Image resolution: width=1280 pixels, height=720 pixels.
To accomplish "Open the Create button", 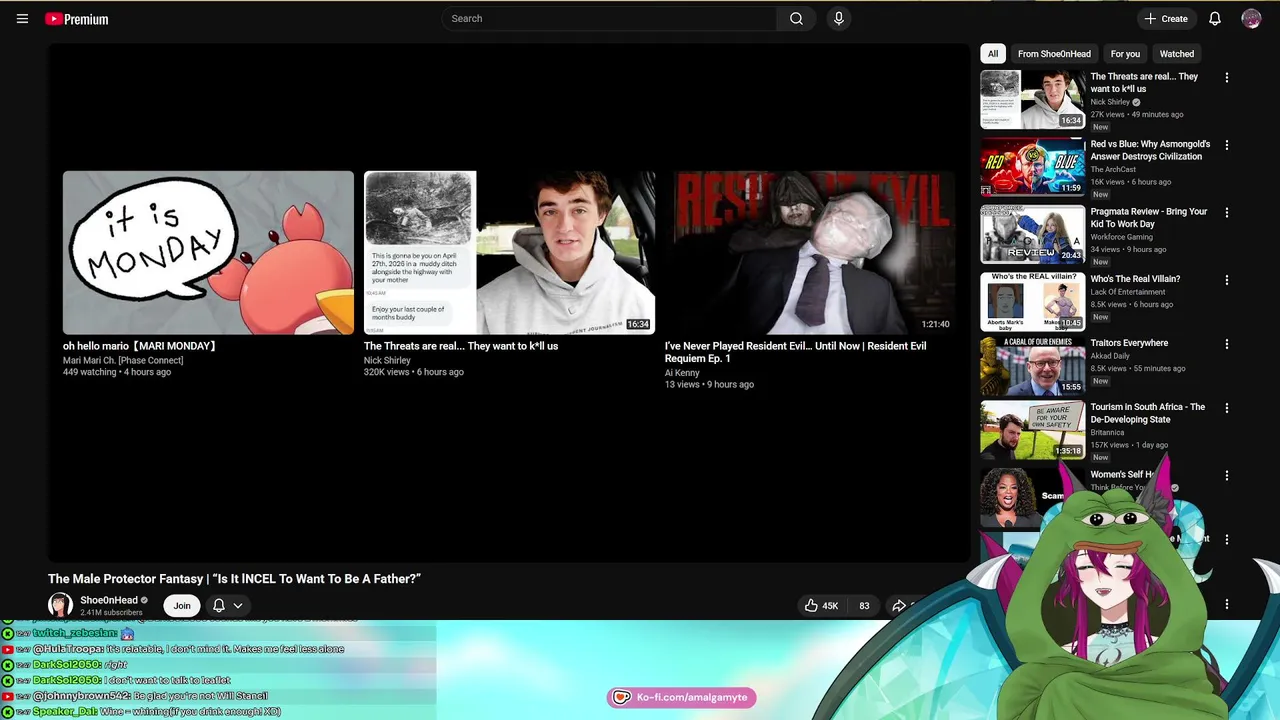I will pos(1166,18).
